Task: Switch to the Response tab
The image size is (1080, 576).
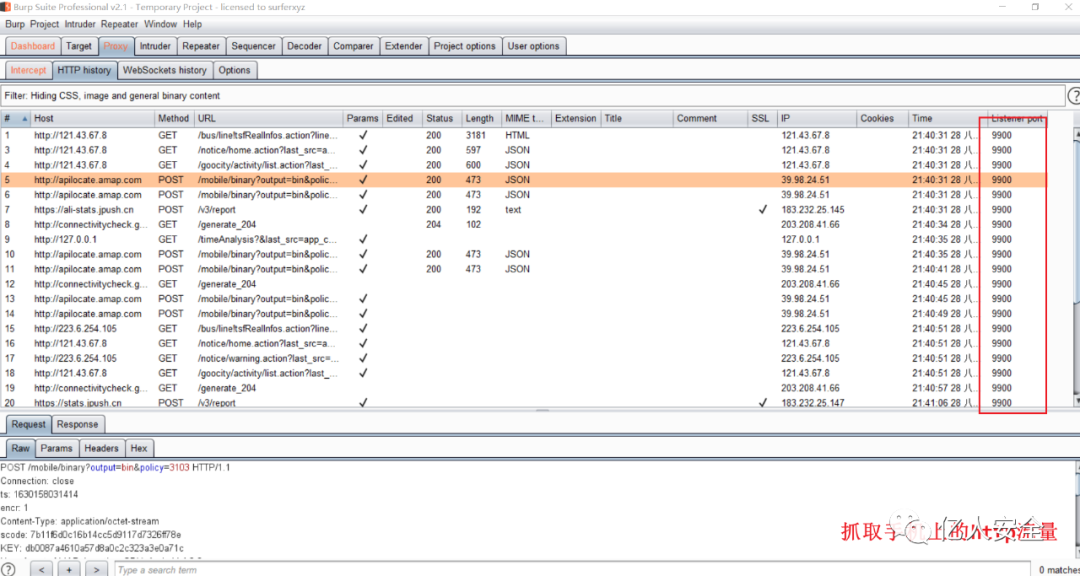Action: (79, 424)
